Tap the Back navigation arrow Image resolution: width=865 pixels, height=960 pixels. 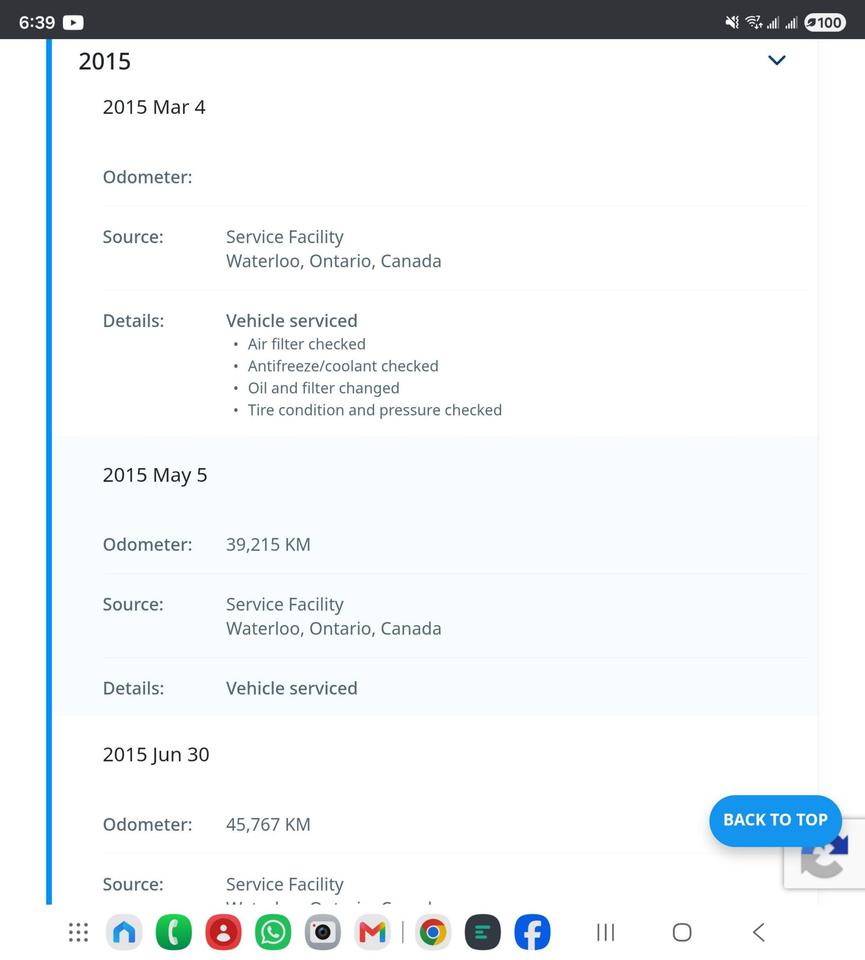758,932
